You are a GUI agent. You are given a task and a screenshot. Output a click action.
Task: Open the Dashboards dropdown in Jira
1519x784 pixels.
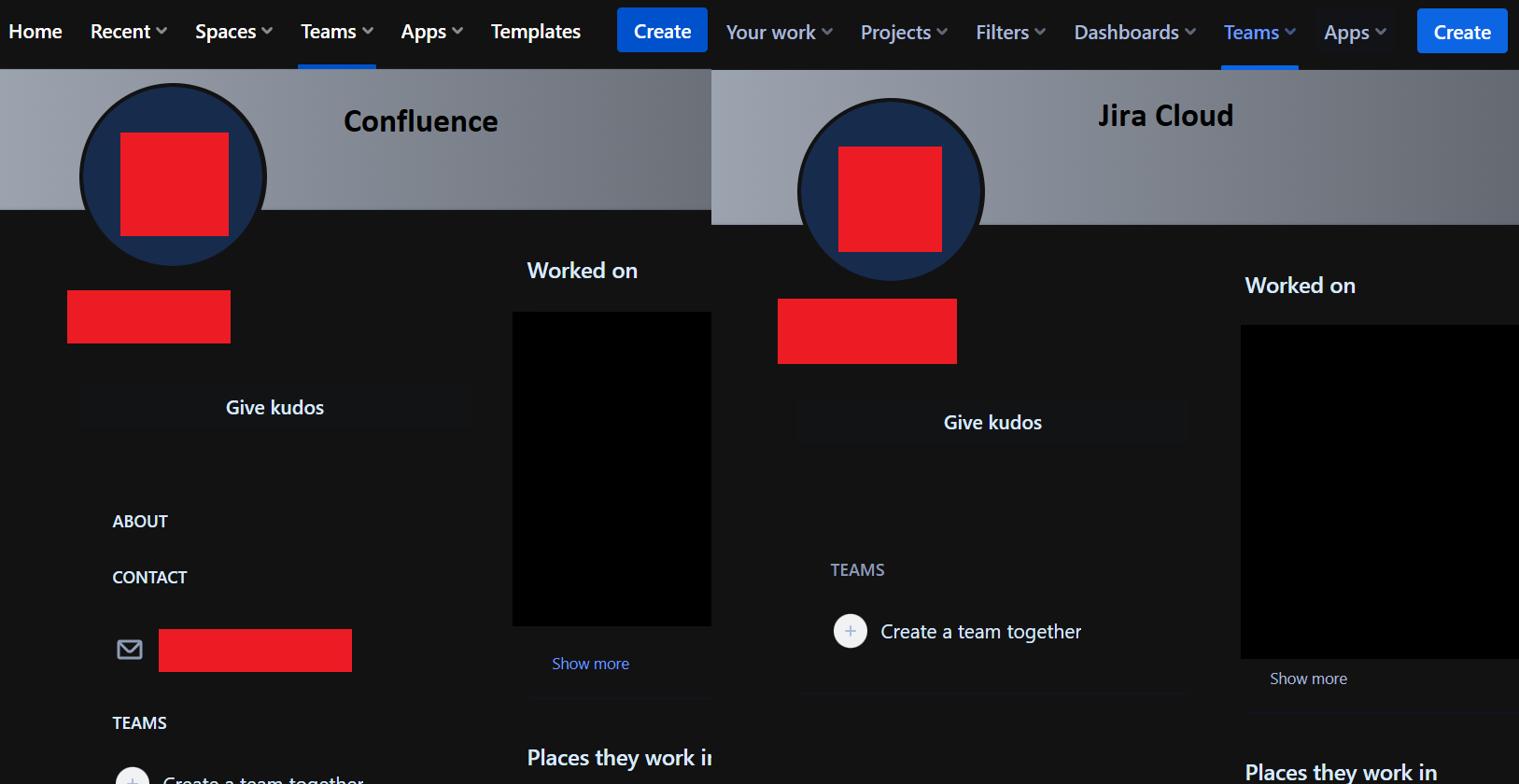tap(1135, 33)
